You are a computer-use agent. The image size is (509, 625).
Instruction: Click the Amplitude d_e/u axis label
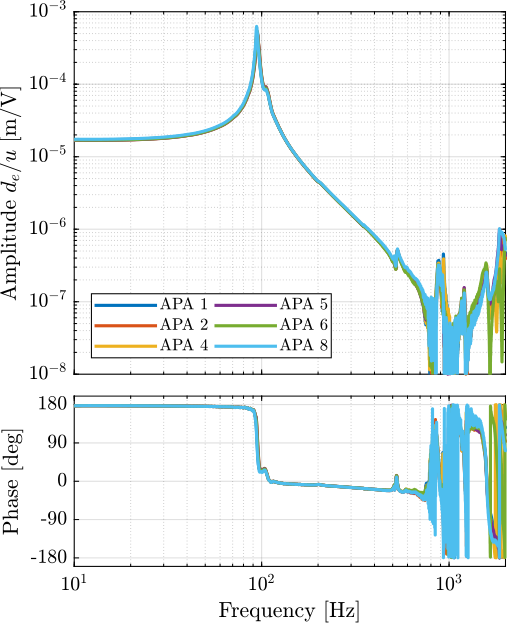click(x=11, y=192)
